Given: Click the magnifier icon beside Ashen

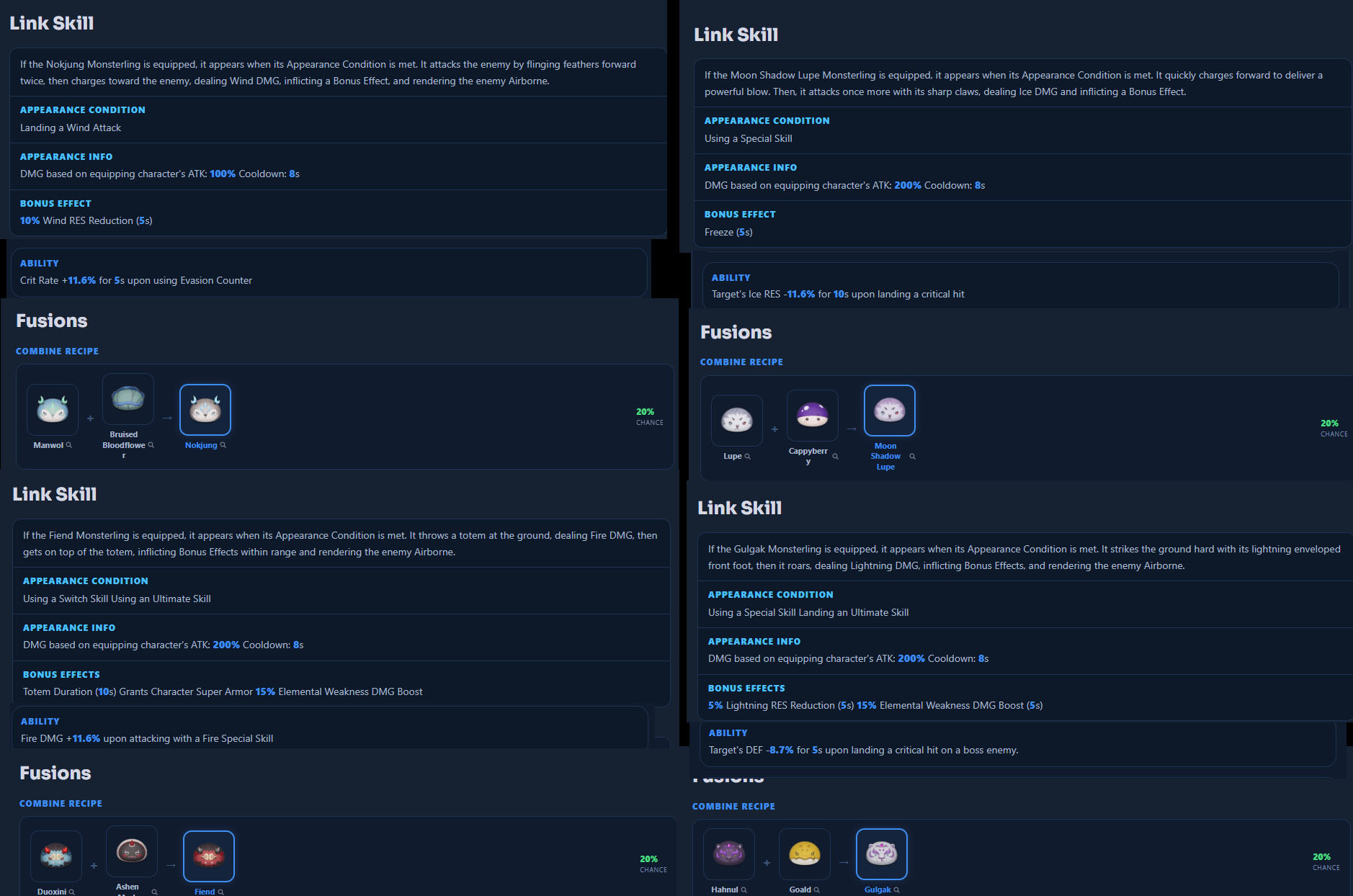Looking at the screenshot, I should point(155,892).
